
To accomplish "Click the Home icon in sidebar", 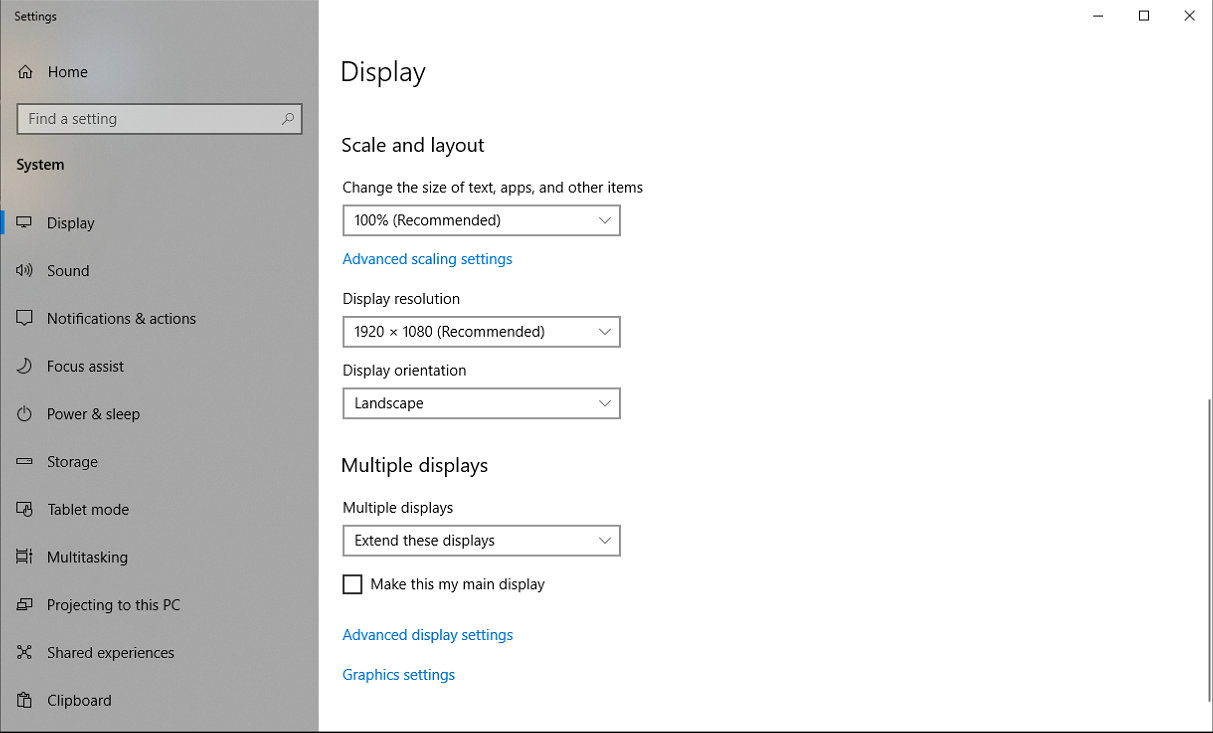I will [x=25, y=72].
